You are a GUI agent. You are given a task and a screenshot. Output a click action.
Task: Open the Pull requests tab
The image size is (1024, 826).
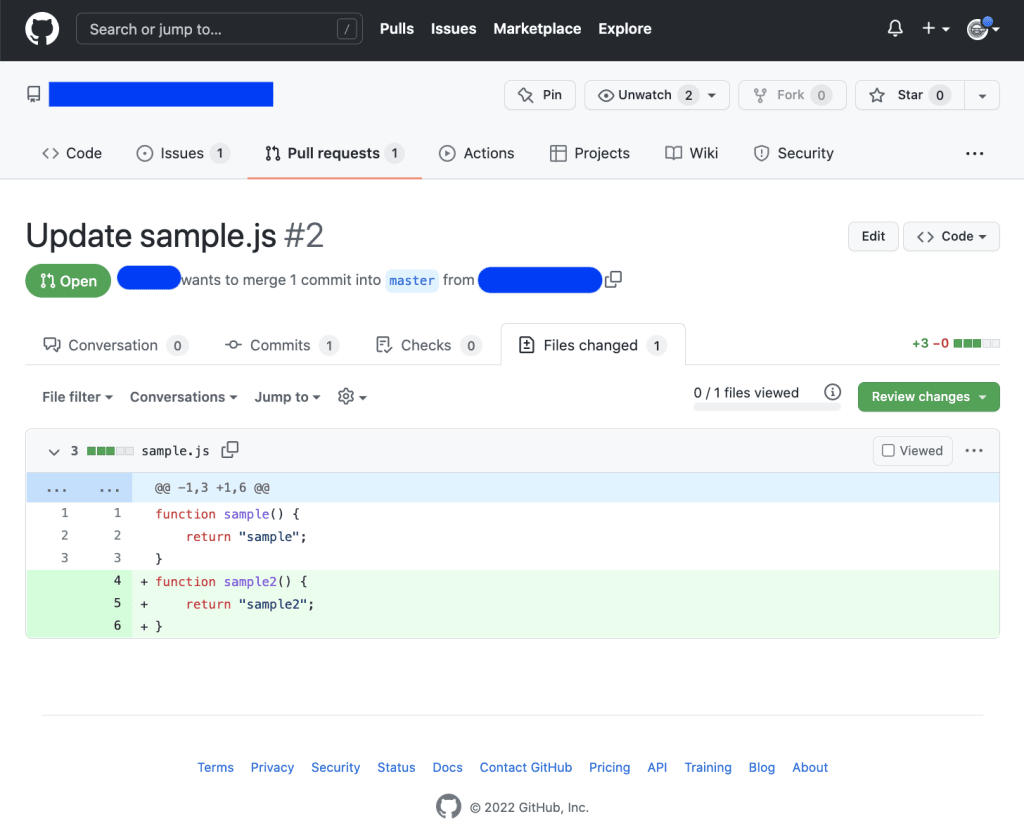(x=334, y=153)
